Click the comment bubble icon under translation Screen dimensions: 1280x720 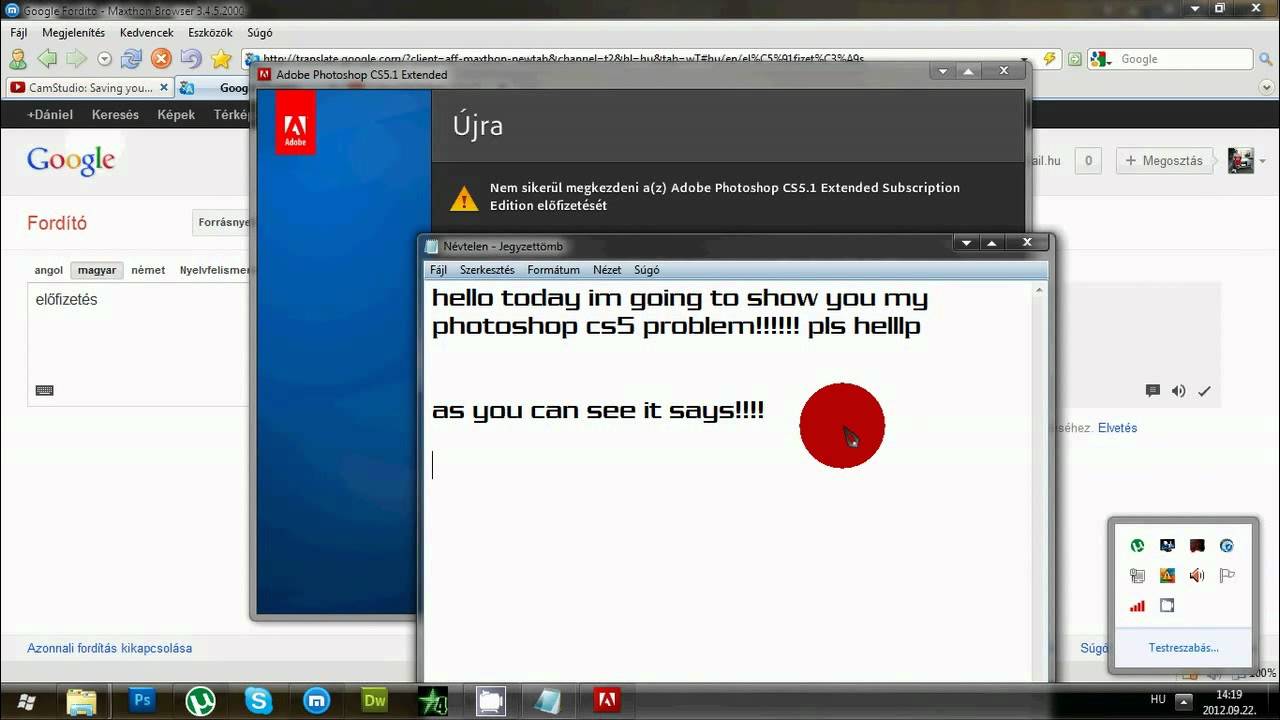click(1152, 391)
